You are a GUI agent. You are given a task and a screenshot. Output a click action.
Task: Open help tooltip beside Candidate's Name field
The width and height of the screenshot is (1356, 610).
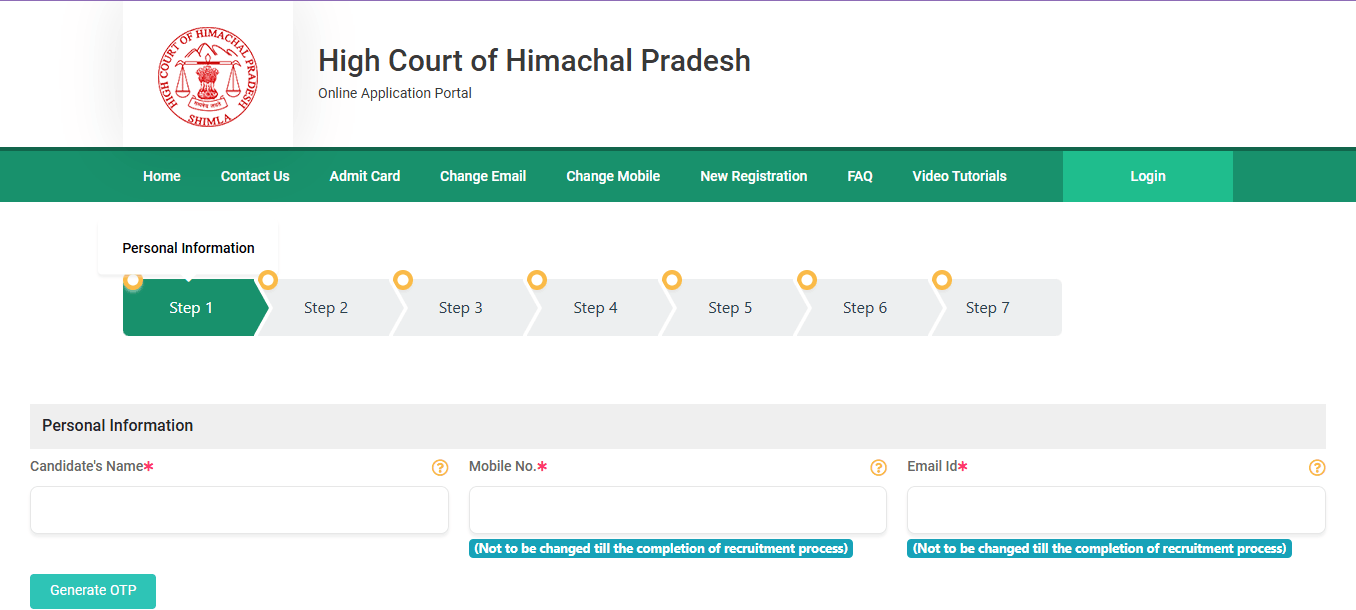click(x=440, y=467)
